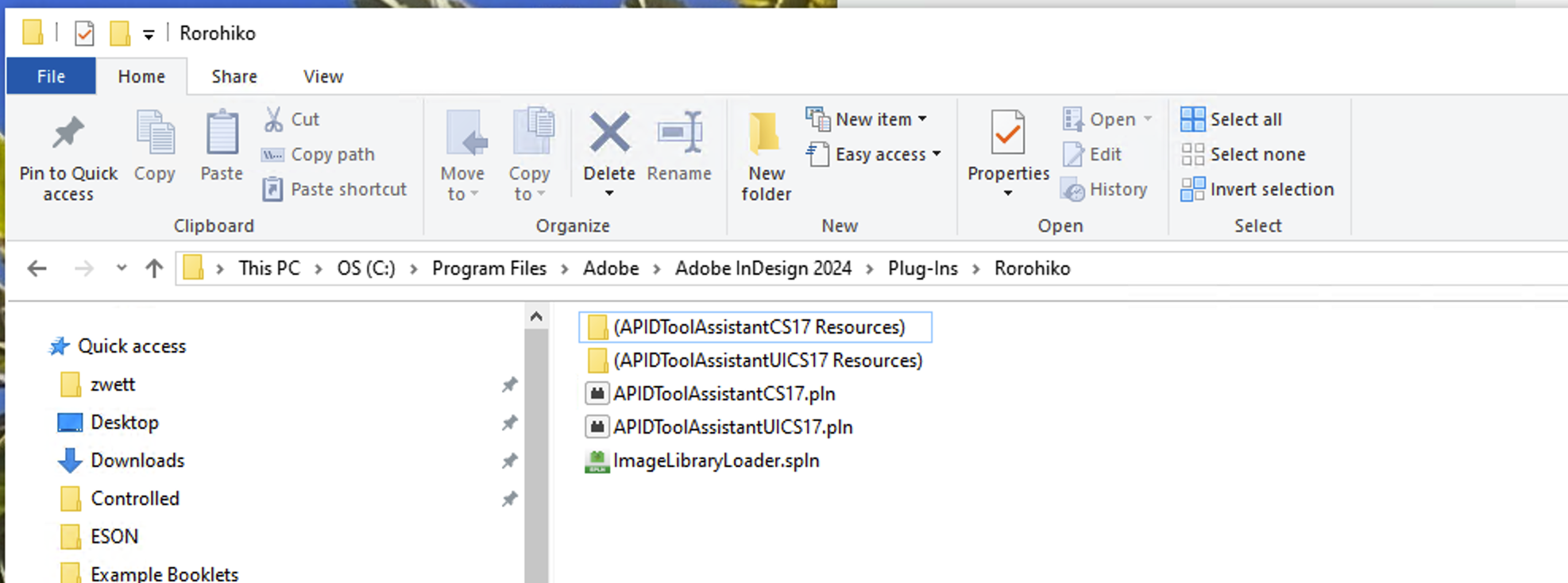
Task: Navigate to This PC in the breadcrumb
Action: [269, 268]
